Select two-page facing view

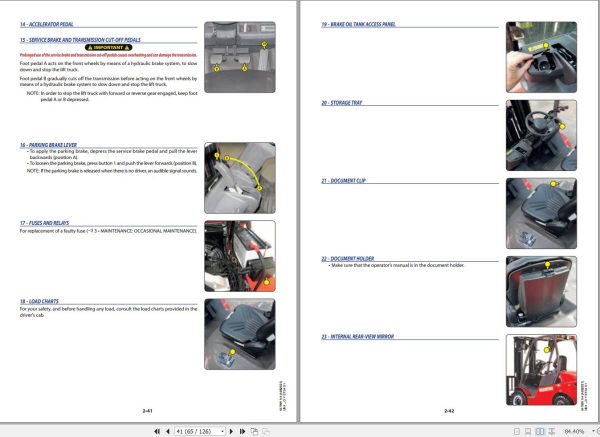click(x=540, y=431)
